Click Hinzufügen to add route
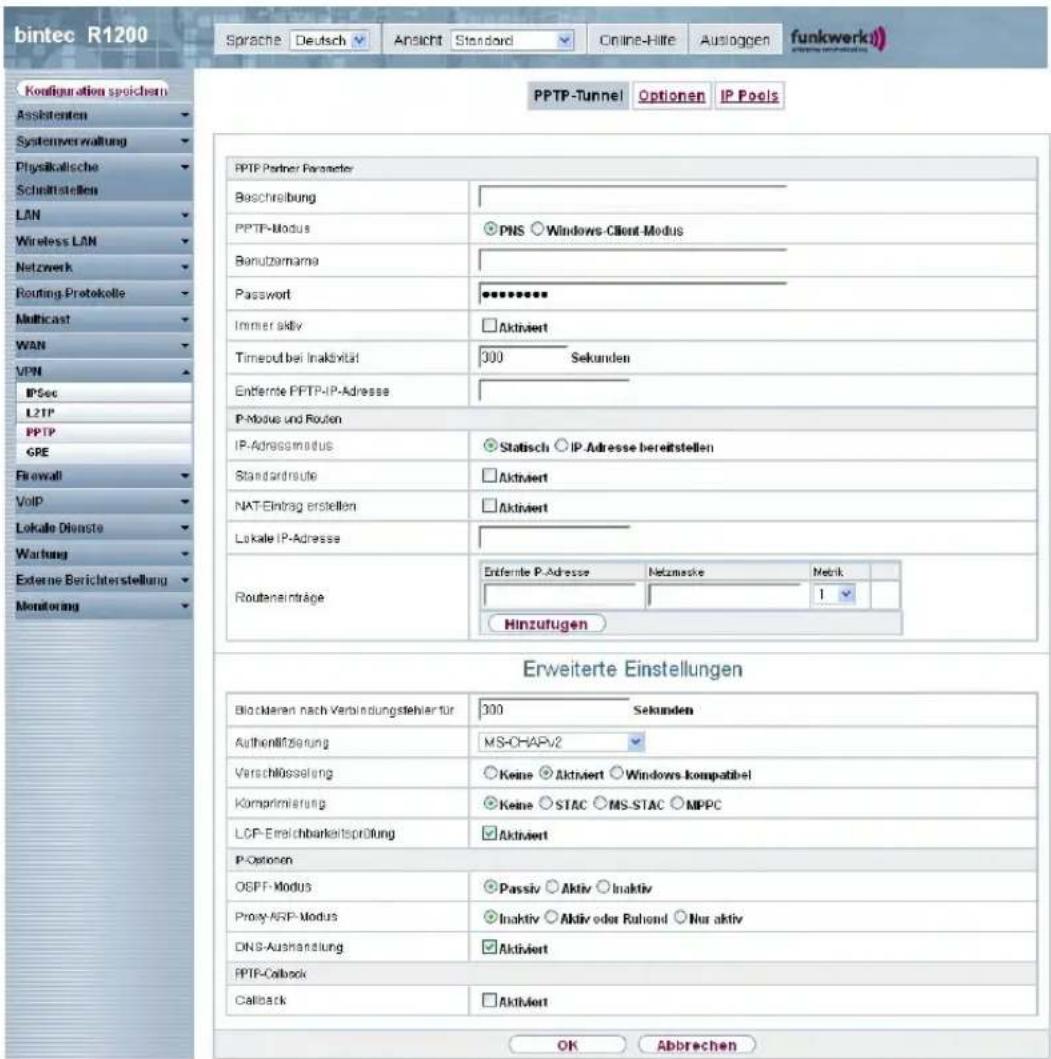 pos(546,624)
